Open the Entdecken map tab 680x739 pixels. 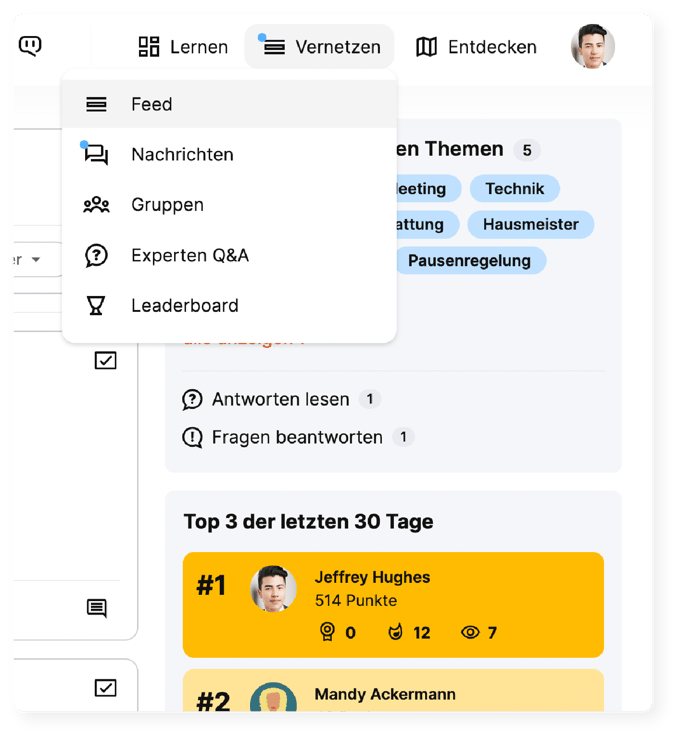476,47
